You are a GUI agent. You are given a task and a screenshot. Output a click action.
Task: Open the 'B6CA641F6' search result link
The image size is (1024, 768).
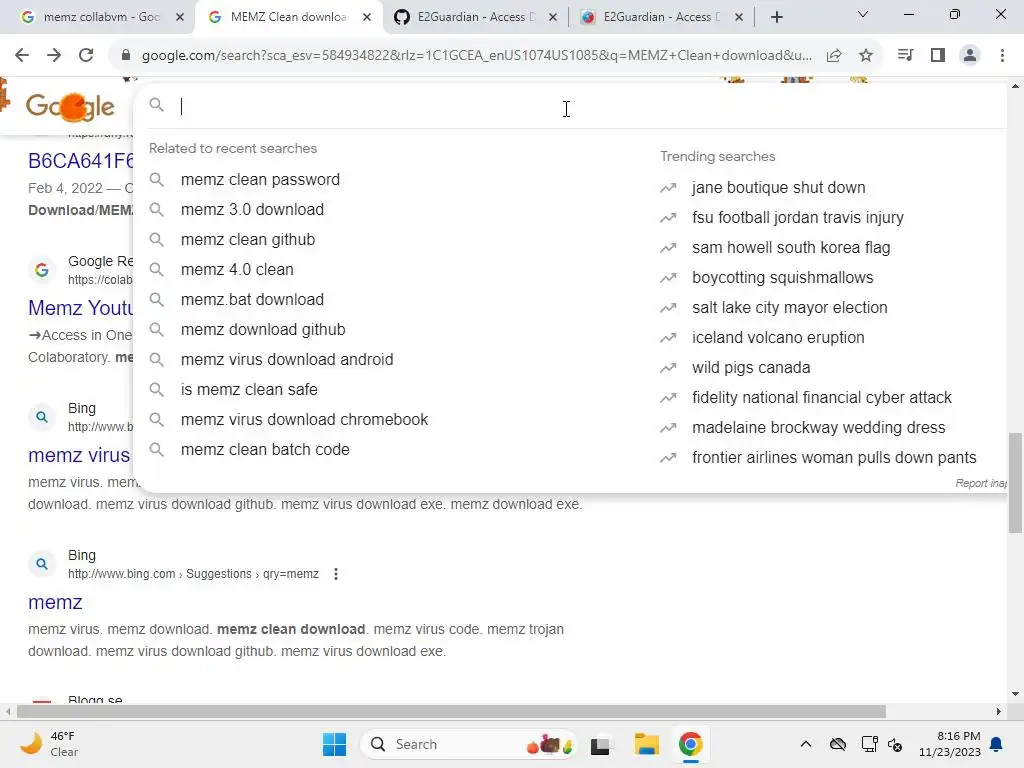click(x=81, y=161)
